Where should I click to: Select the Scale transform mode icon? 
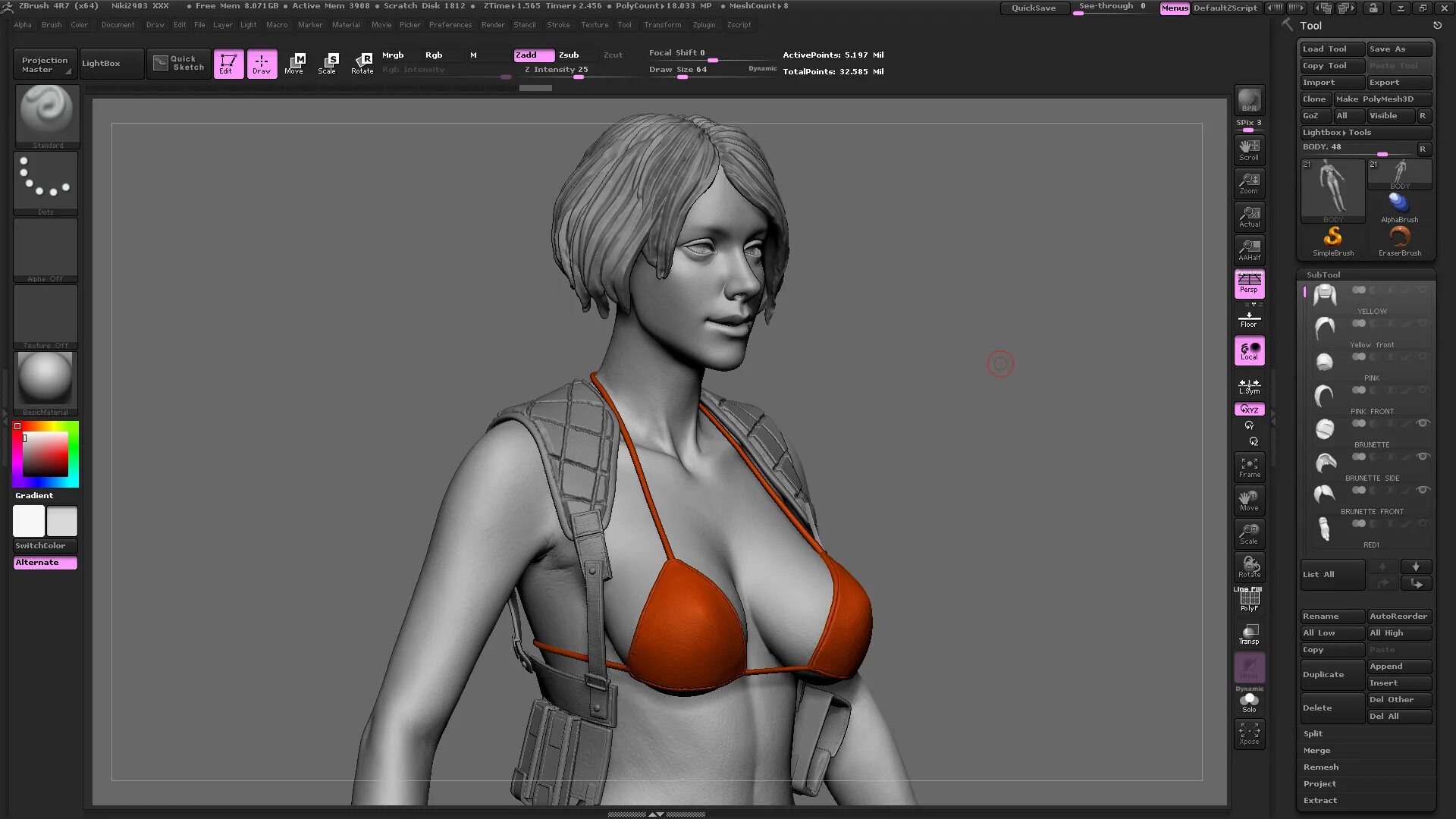[x=328, y=63]
